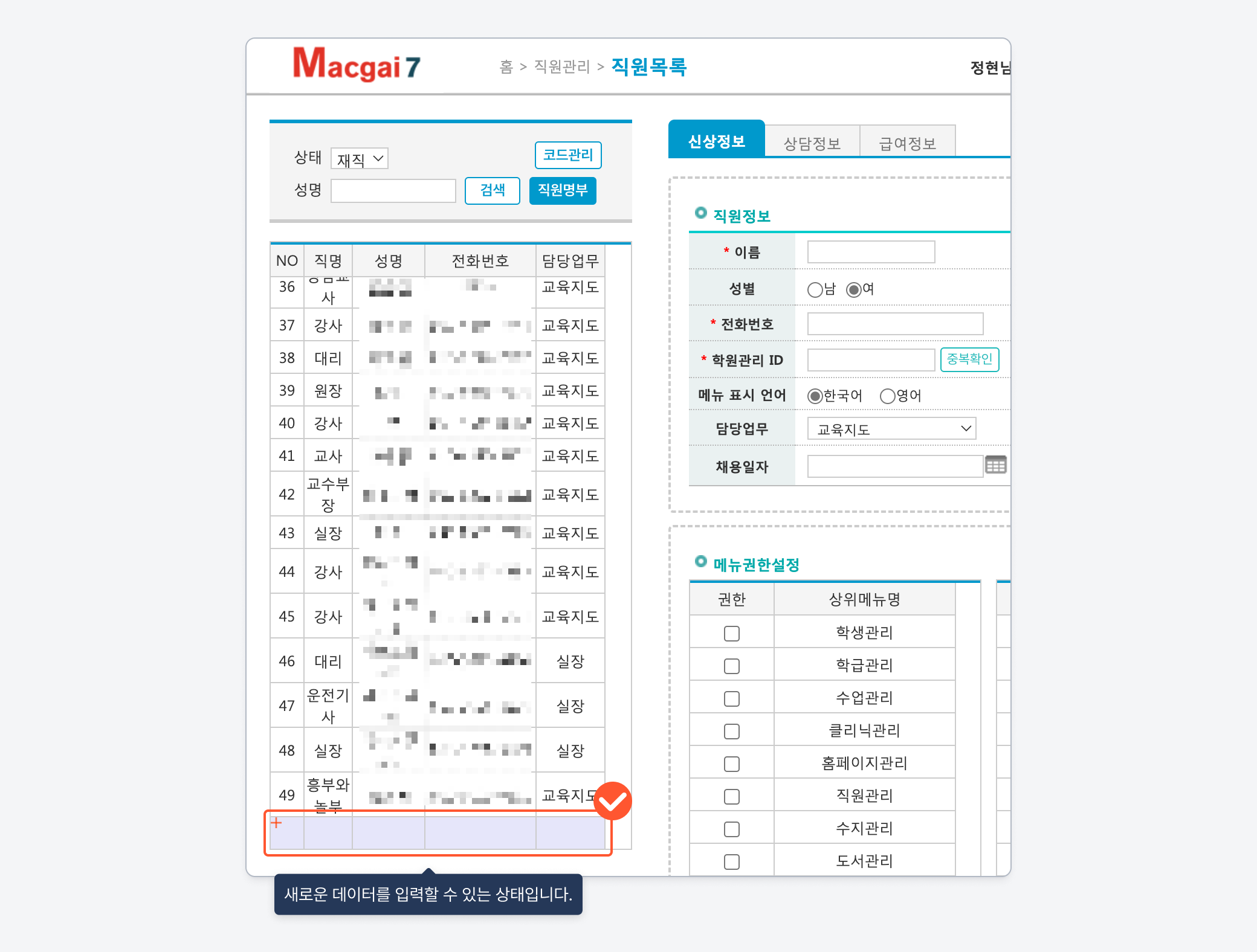Select the 남 gender radio button

coord(815,290)
